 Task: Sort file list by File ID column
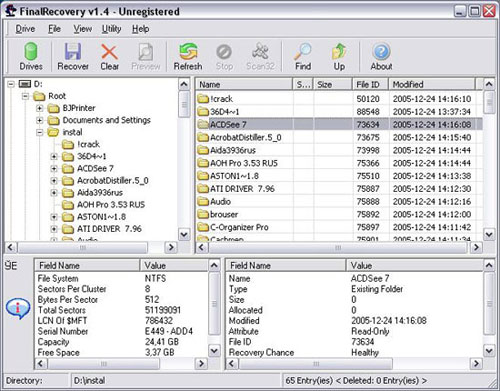pyautogui.click(x=370, y=84)
